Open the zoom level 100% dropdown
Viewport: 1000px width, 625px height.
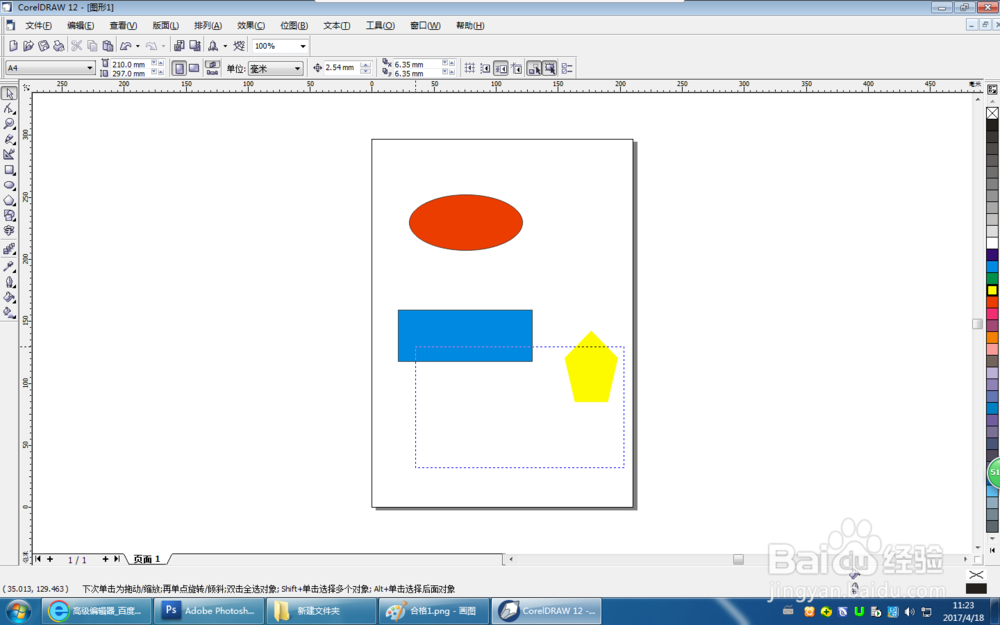303,46
